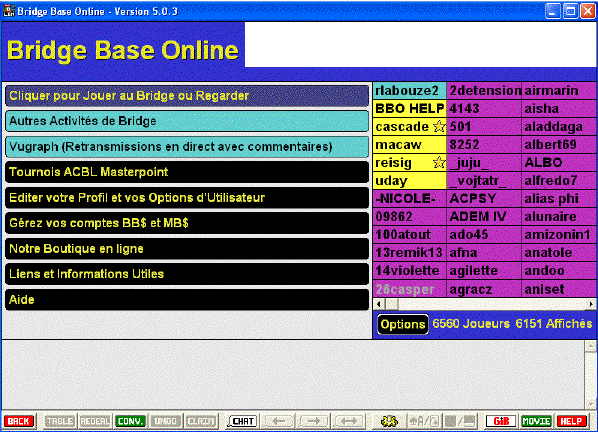Image resolution: width=598 pixels, height=432 pixels.
Task: Open the GIB toolbar button
Action: [x=501, y=421]
